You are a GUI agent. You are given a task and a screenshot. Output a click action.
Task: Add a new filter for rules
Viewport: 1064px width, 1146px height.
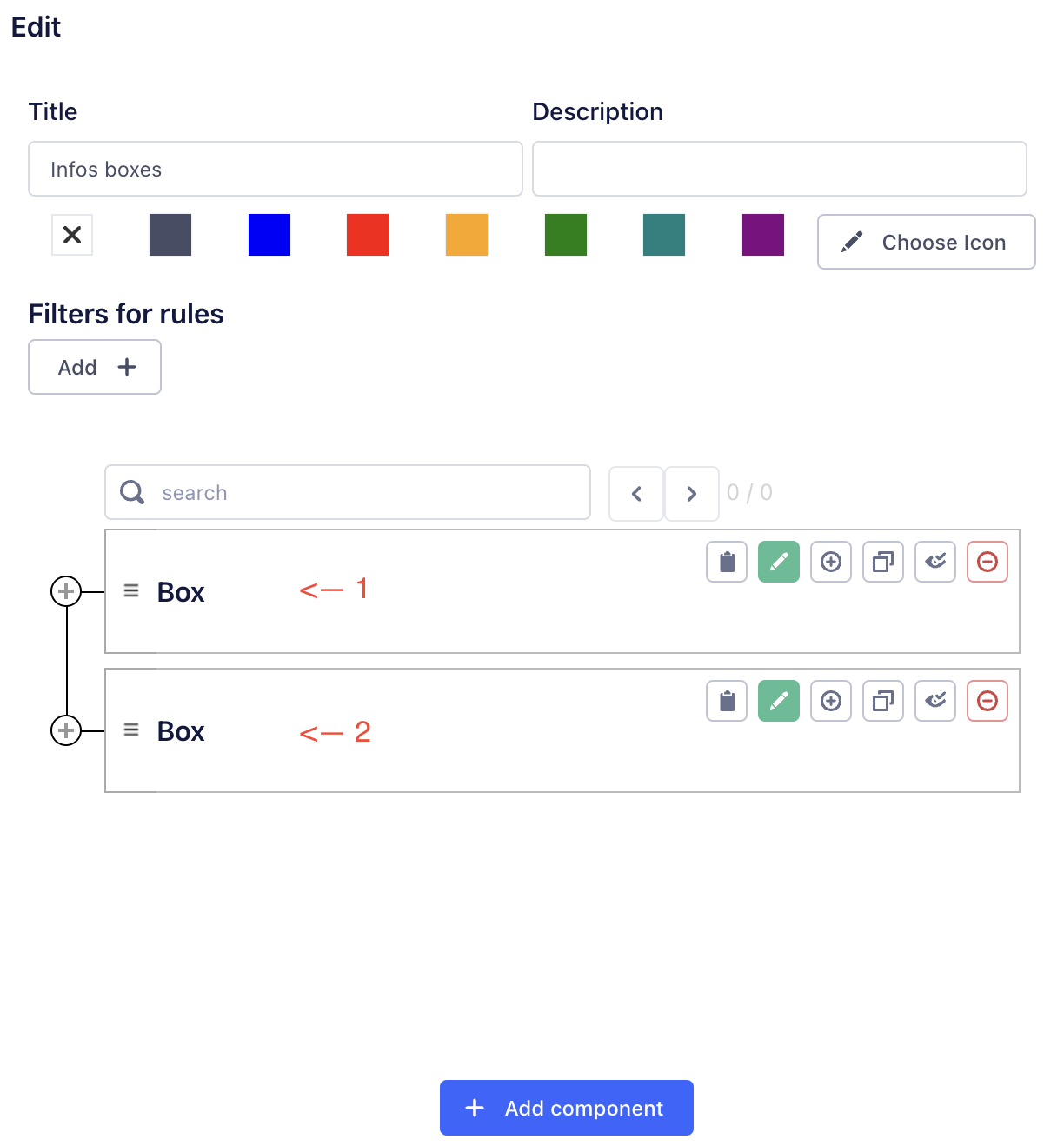click(x=95, y=367)
